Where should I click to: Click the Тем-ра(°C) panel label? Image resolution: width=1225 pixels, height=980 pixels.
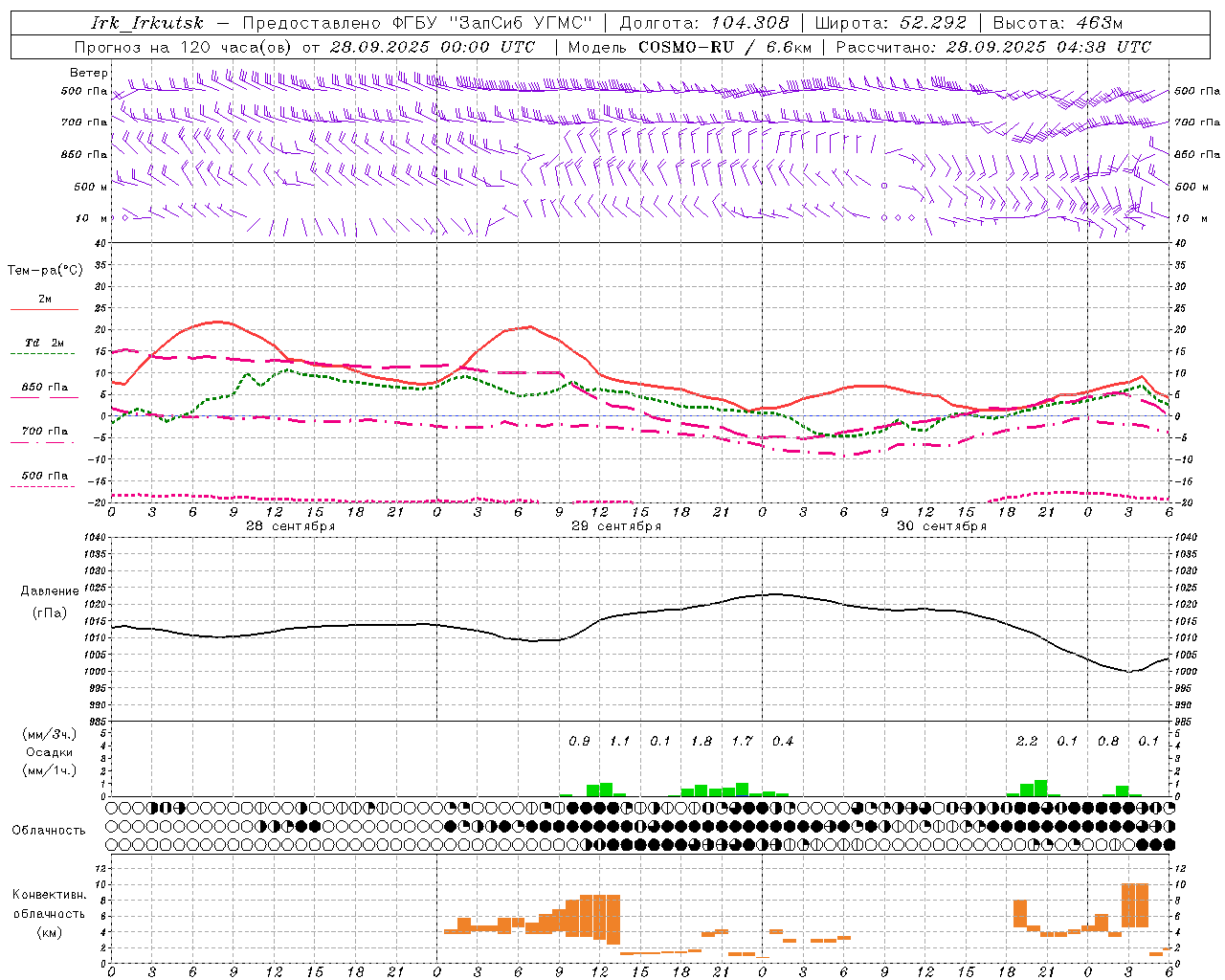click(45, 271)
